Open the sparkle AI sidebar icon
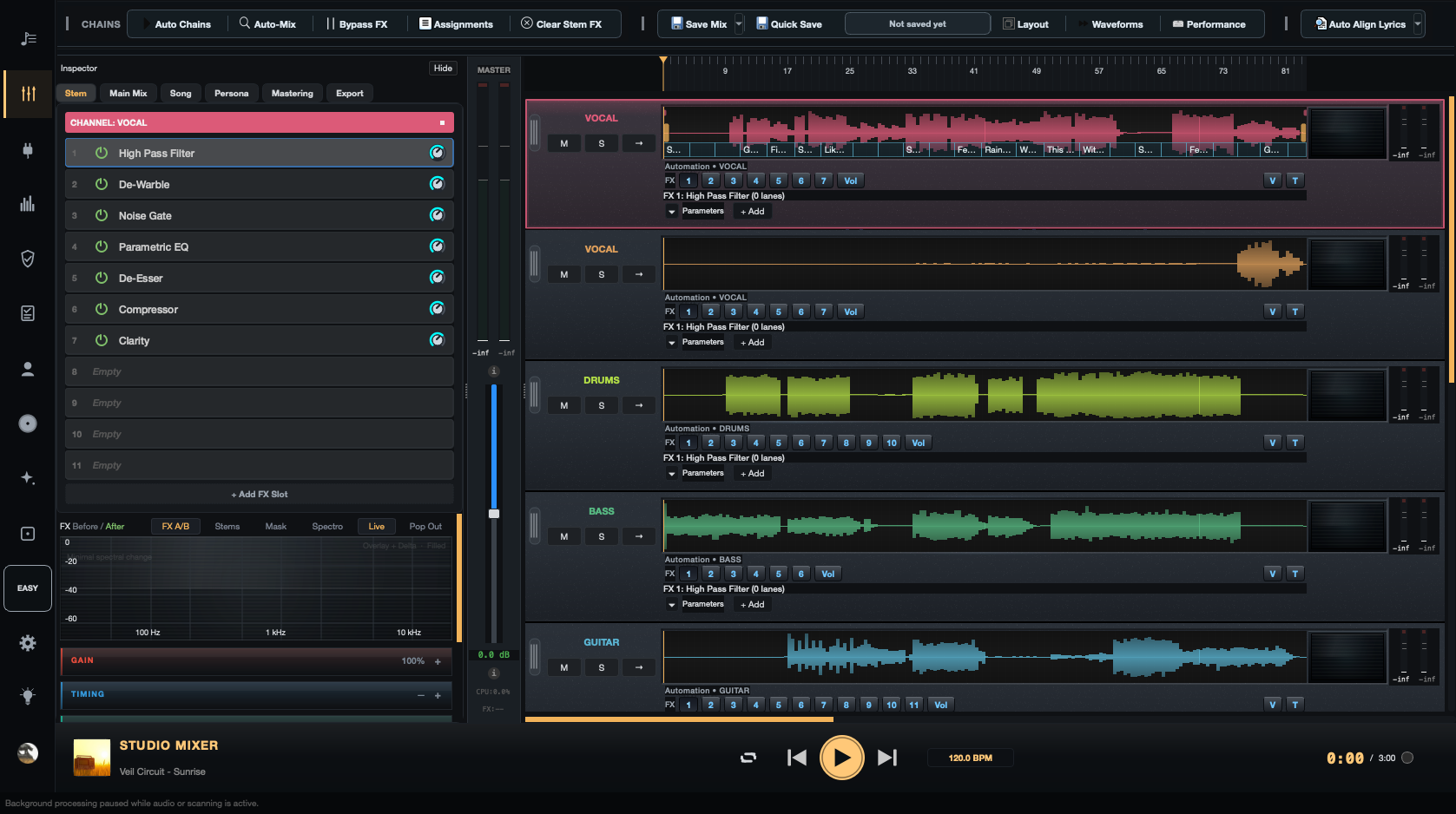Image resolution: width=1456 pixels, height=814 pixels. (x=28, y=478)
